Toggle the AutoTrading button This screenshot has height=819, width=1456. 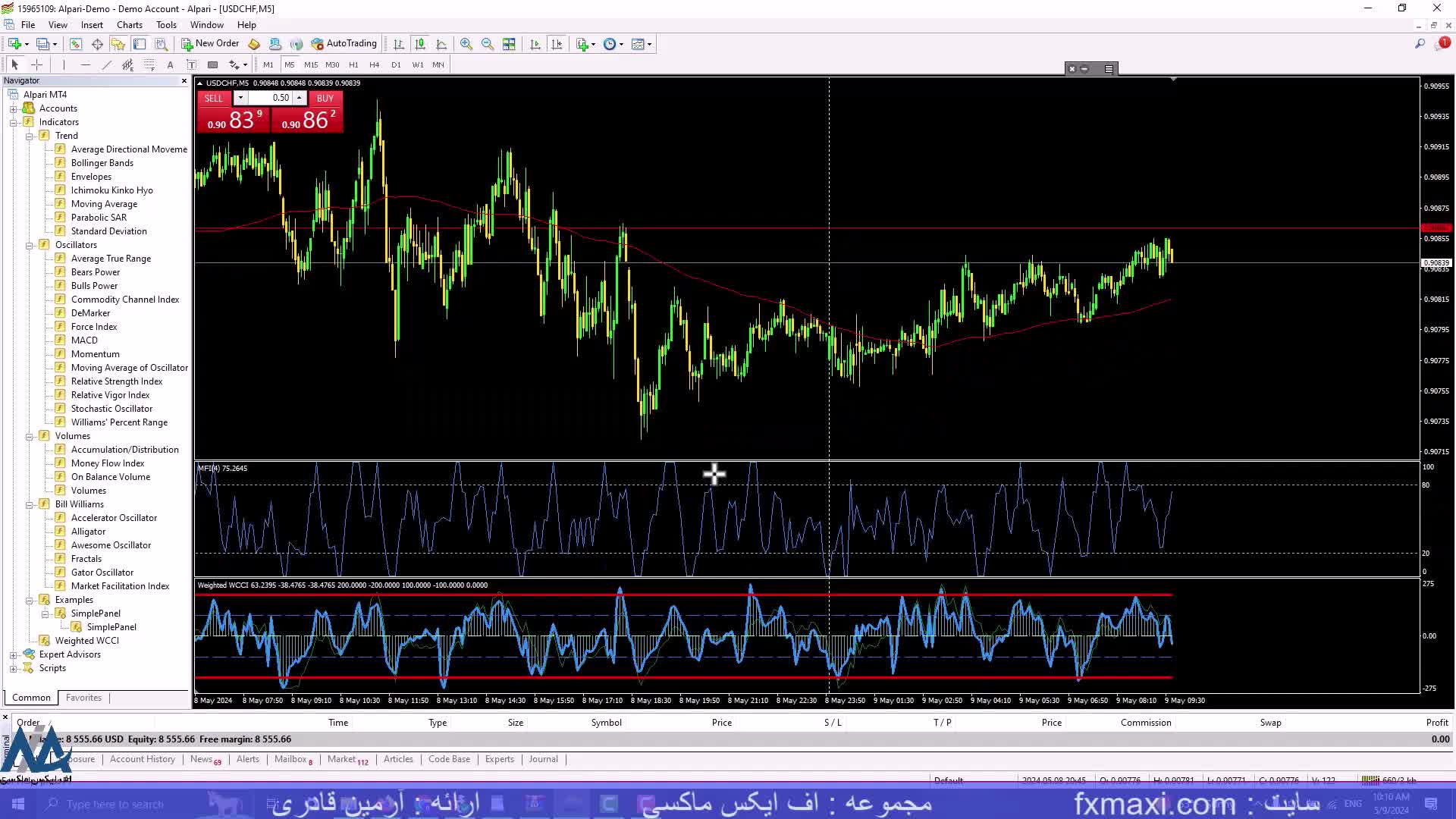344,44
